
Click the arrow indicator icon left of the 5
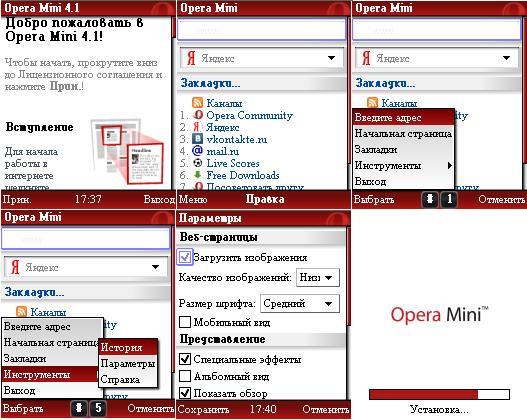[79, 408]
